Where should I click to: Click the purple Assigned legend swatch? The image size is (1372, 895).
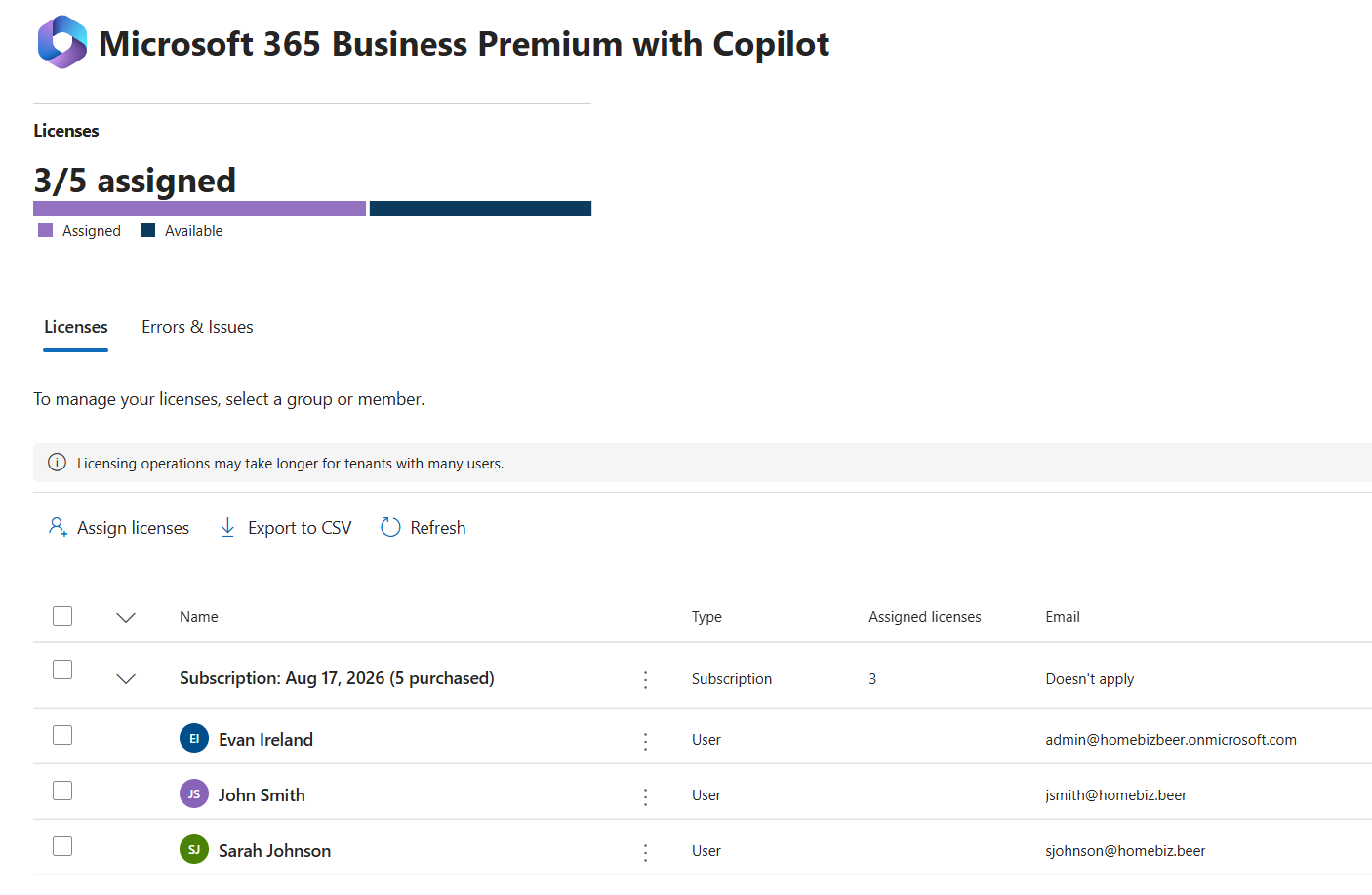(45, 230)
